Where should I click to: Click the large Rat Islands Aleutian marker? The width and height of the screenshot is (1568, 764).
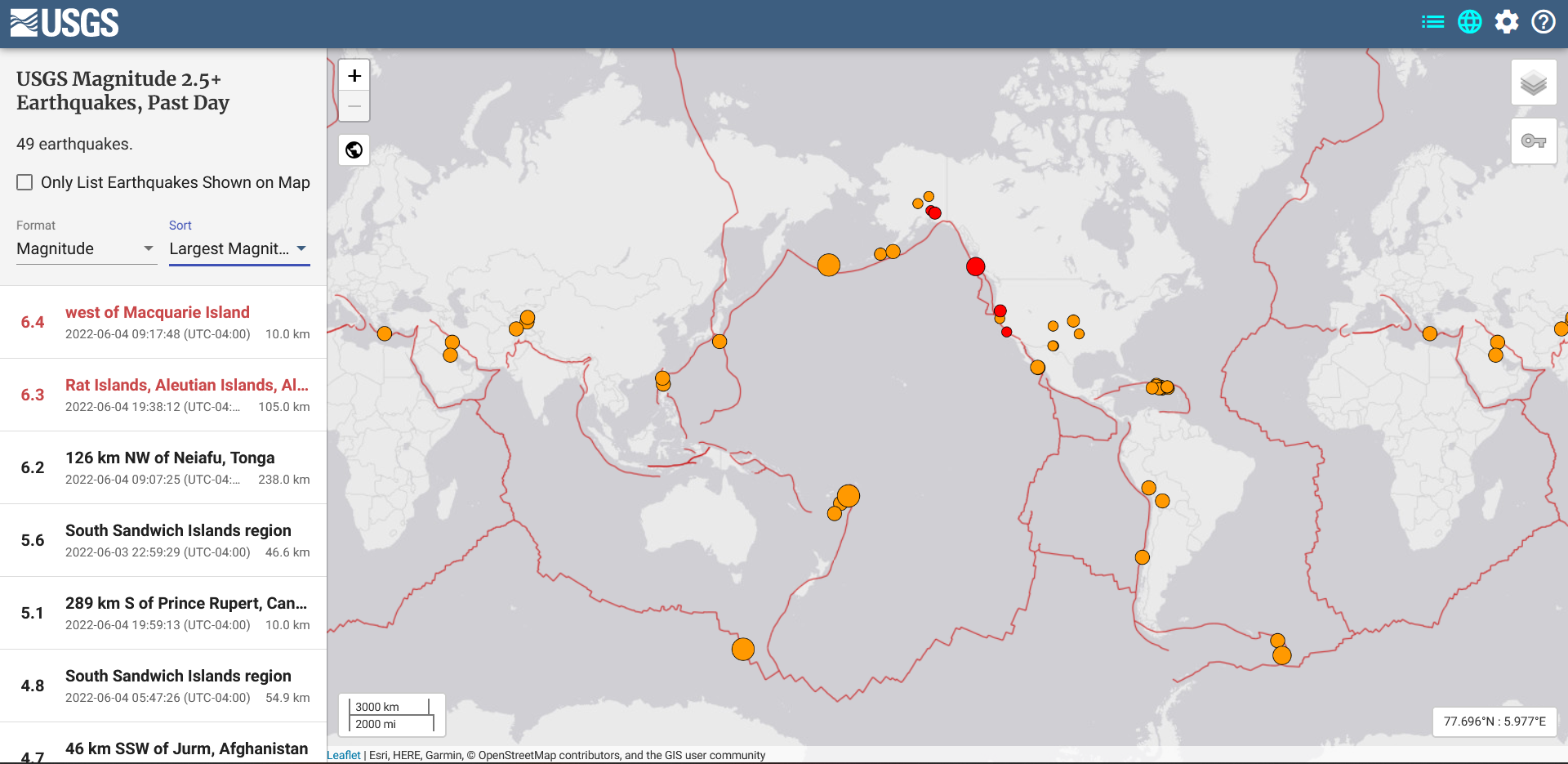(829, 265)
